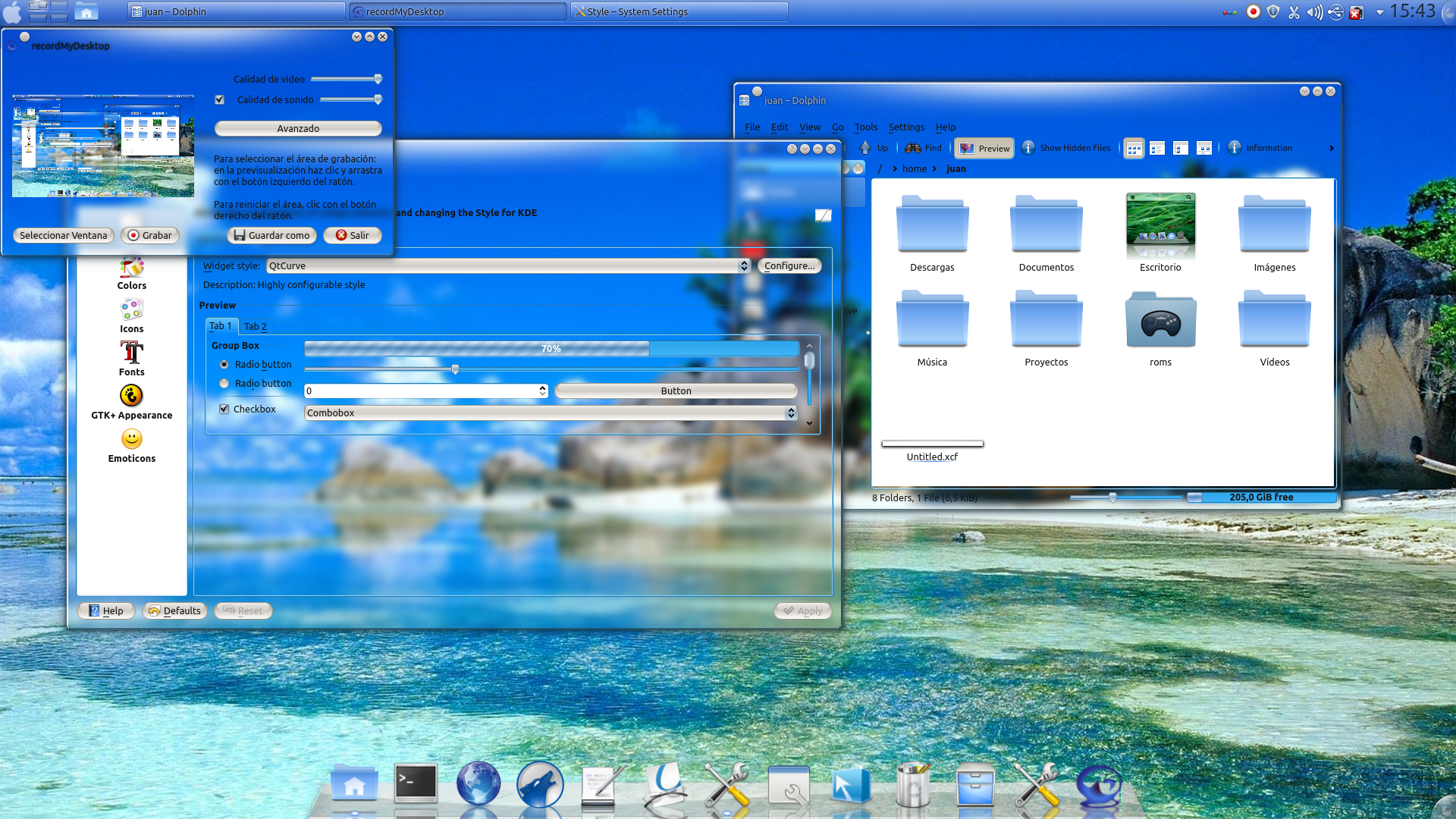Click the spinbox stepper arrows

point(543,391)
